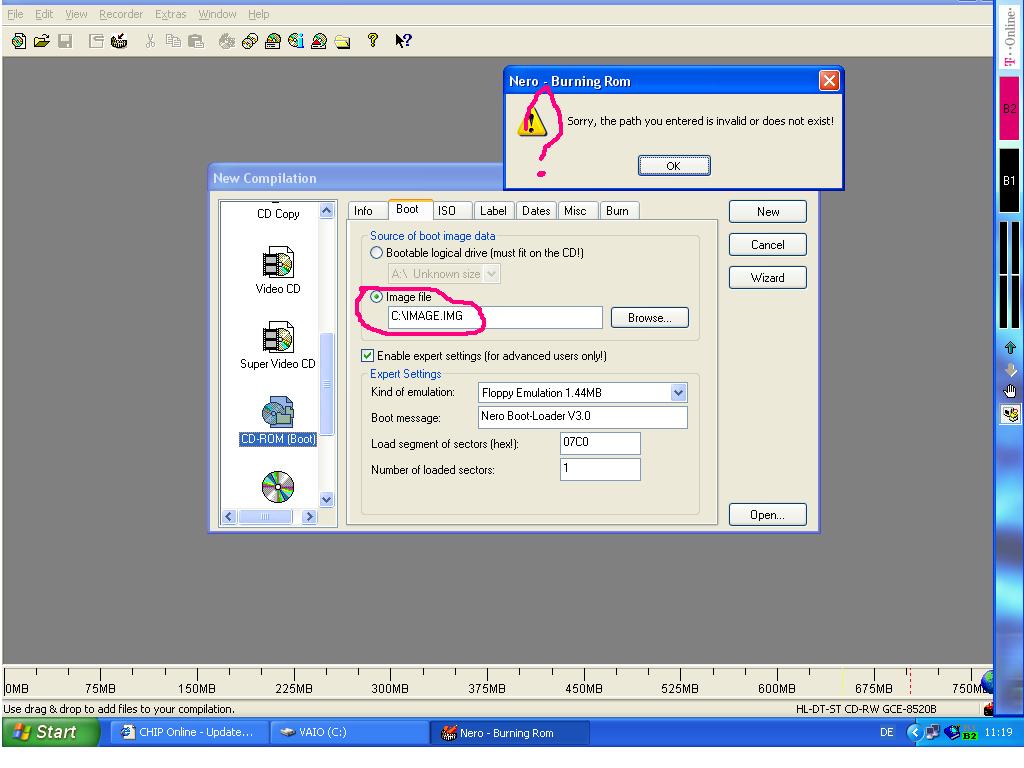This screenshot has height=768, width=1024.
Task: Open the Kind of emulation dropdown
Action: tap(679, 392)
